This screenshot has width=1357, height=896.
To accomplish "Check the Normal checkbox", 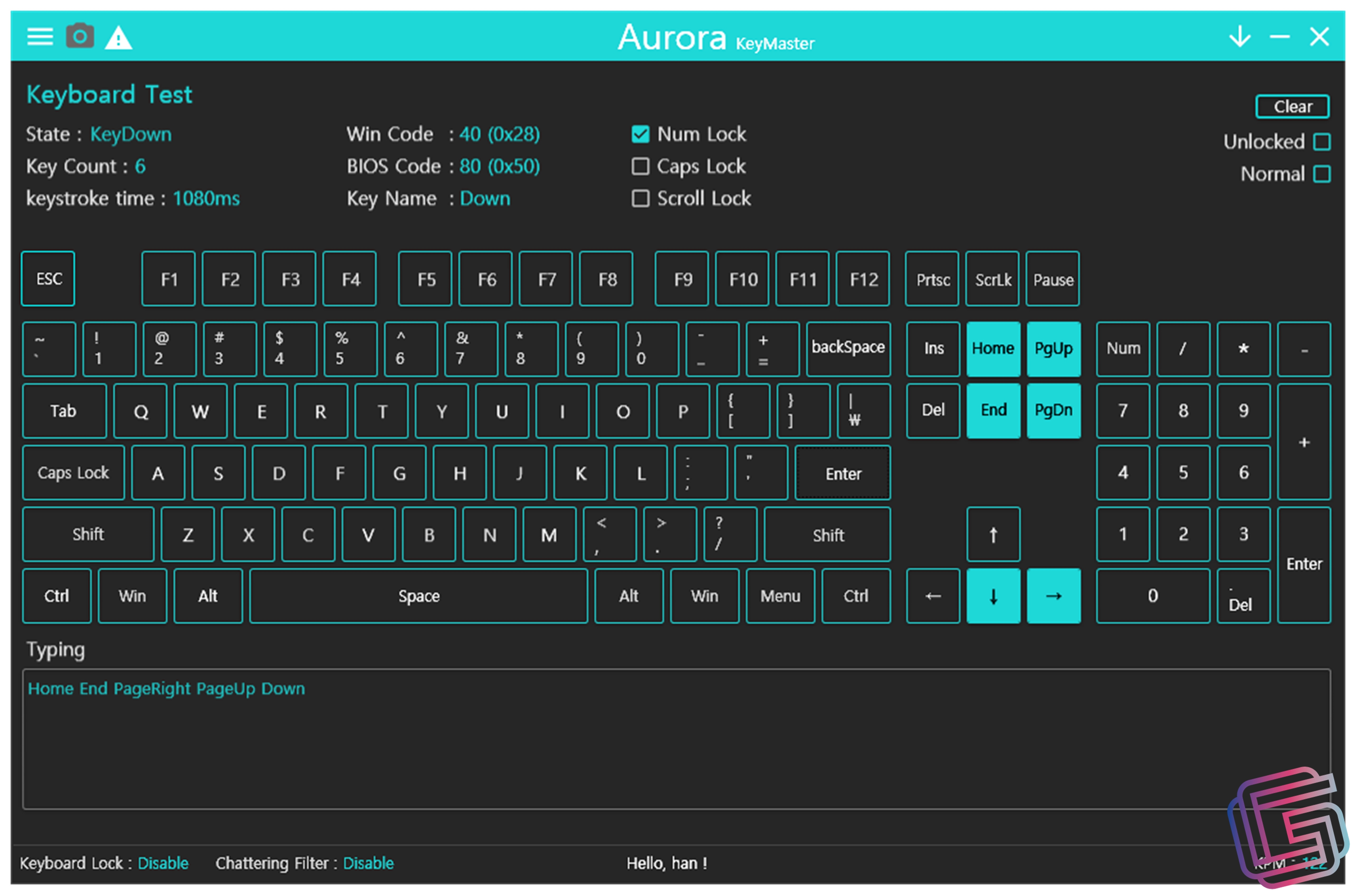I will (1322, 174).
